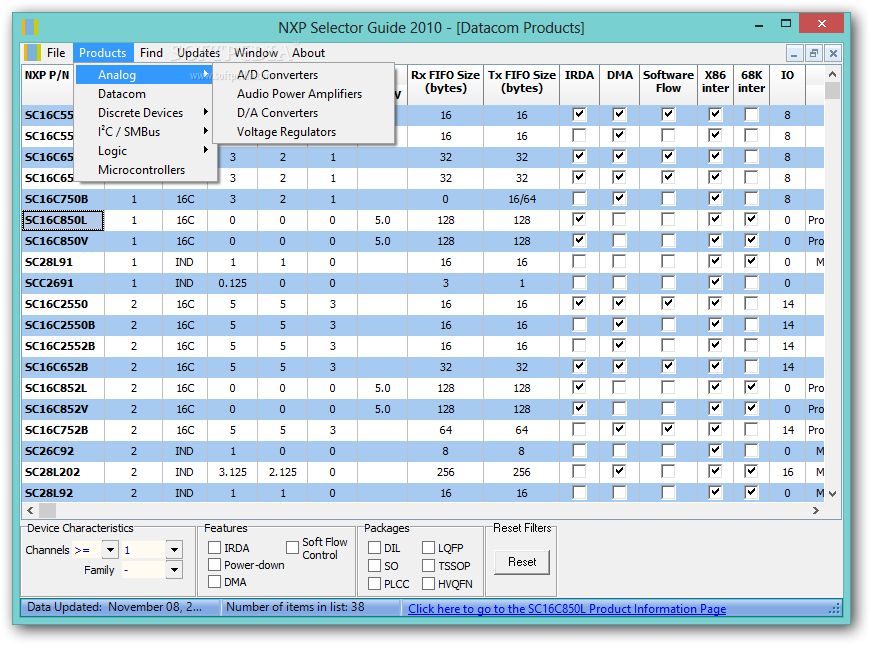Screen dimensions: 871x645
Task: Click the document icon beside File menu
Action: pyautogui.click(x=32, y=53)
